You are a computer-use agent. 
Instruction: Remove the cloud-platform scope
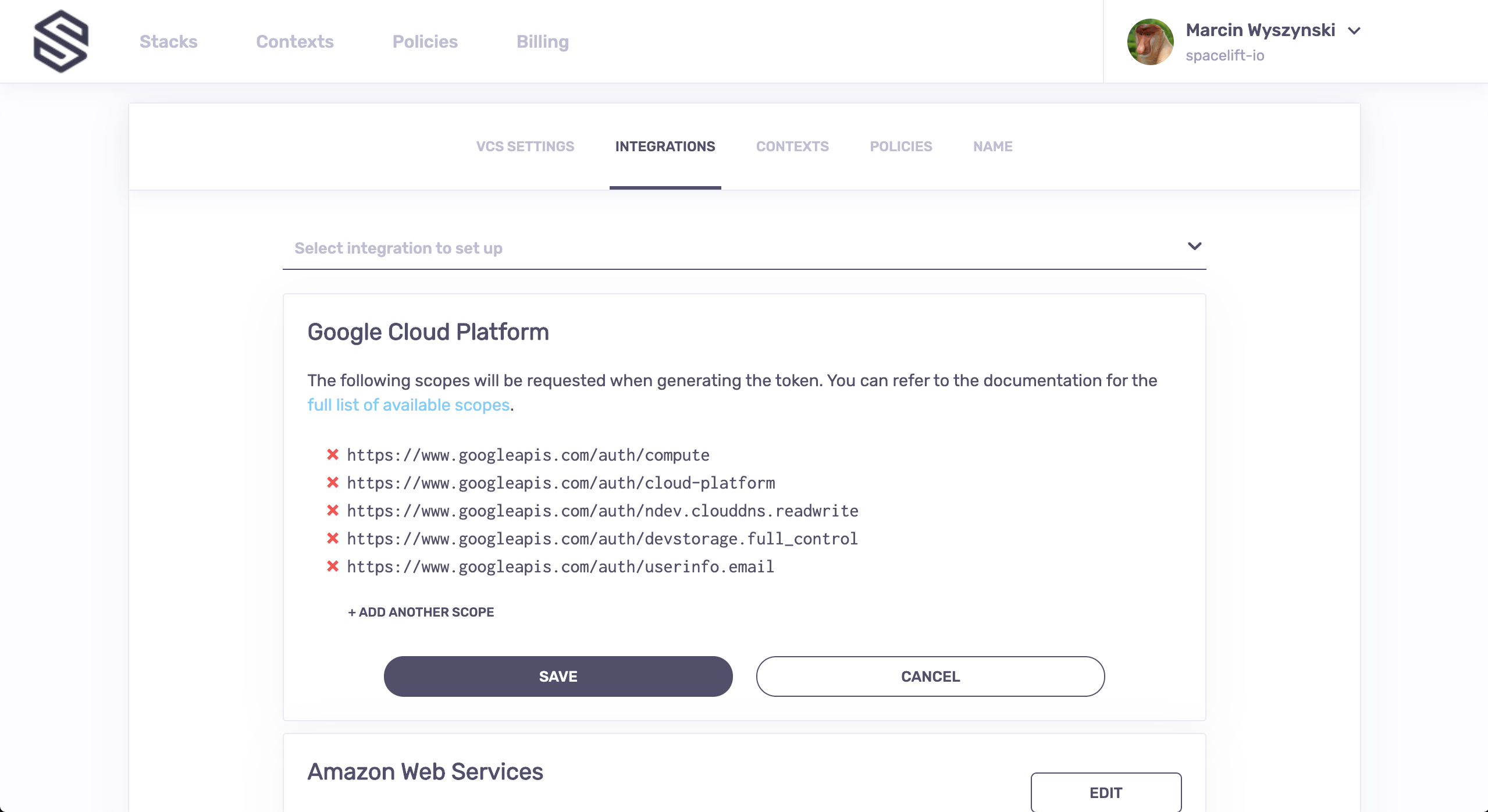[333, 482]
